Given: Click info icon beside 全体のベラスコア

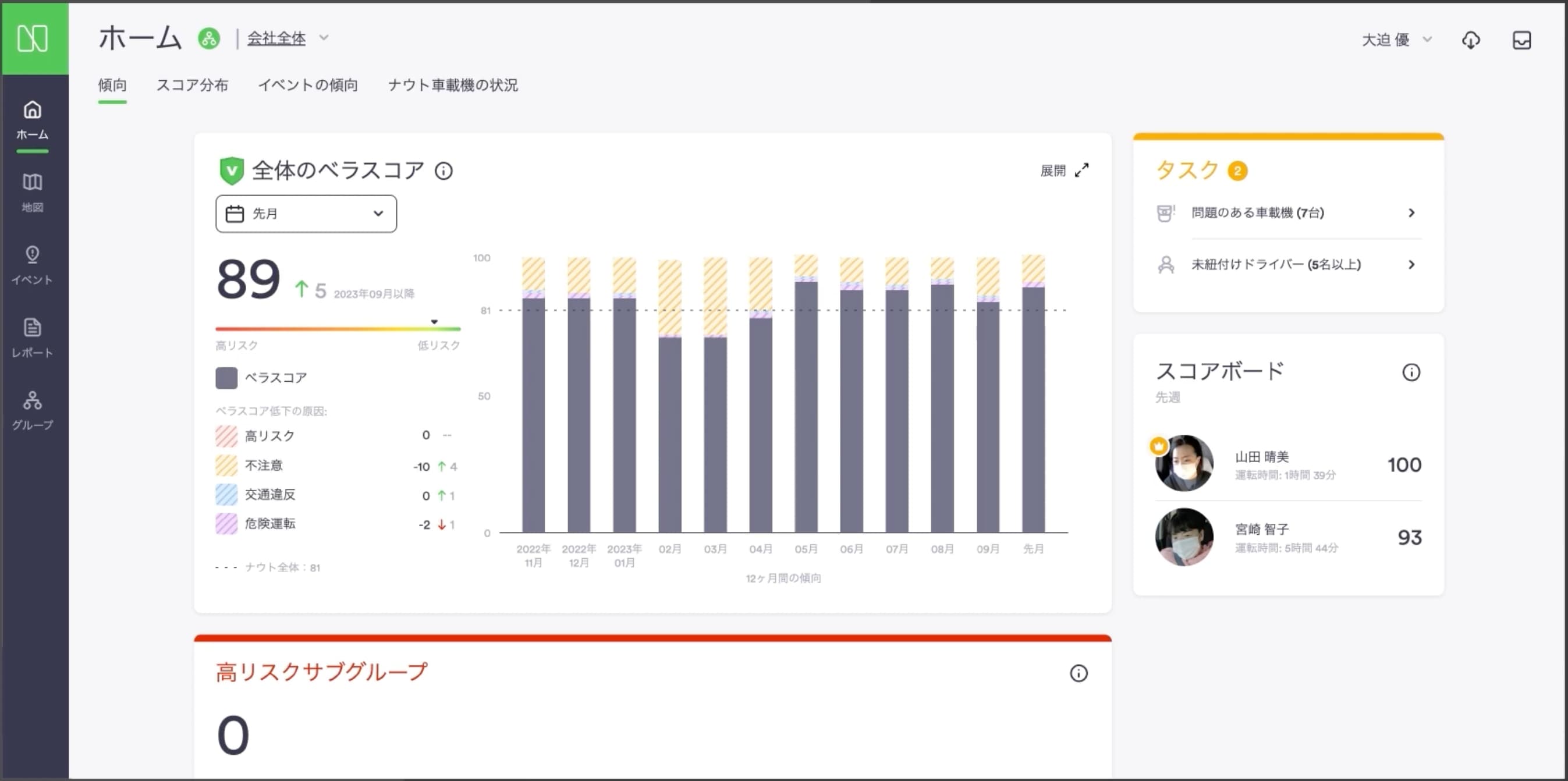Looking at the screenshot, I should [x=444, y=171].
